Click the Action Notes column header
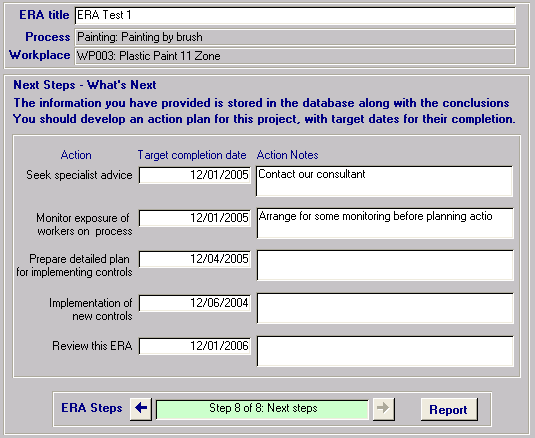The width and height of the screenshot is (535, 438). (287, 155)
